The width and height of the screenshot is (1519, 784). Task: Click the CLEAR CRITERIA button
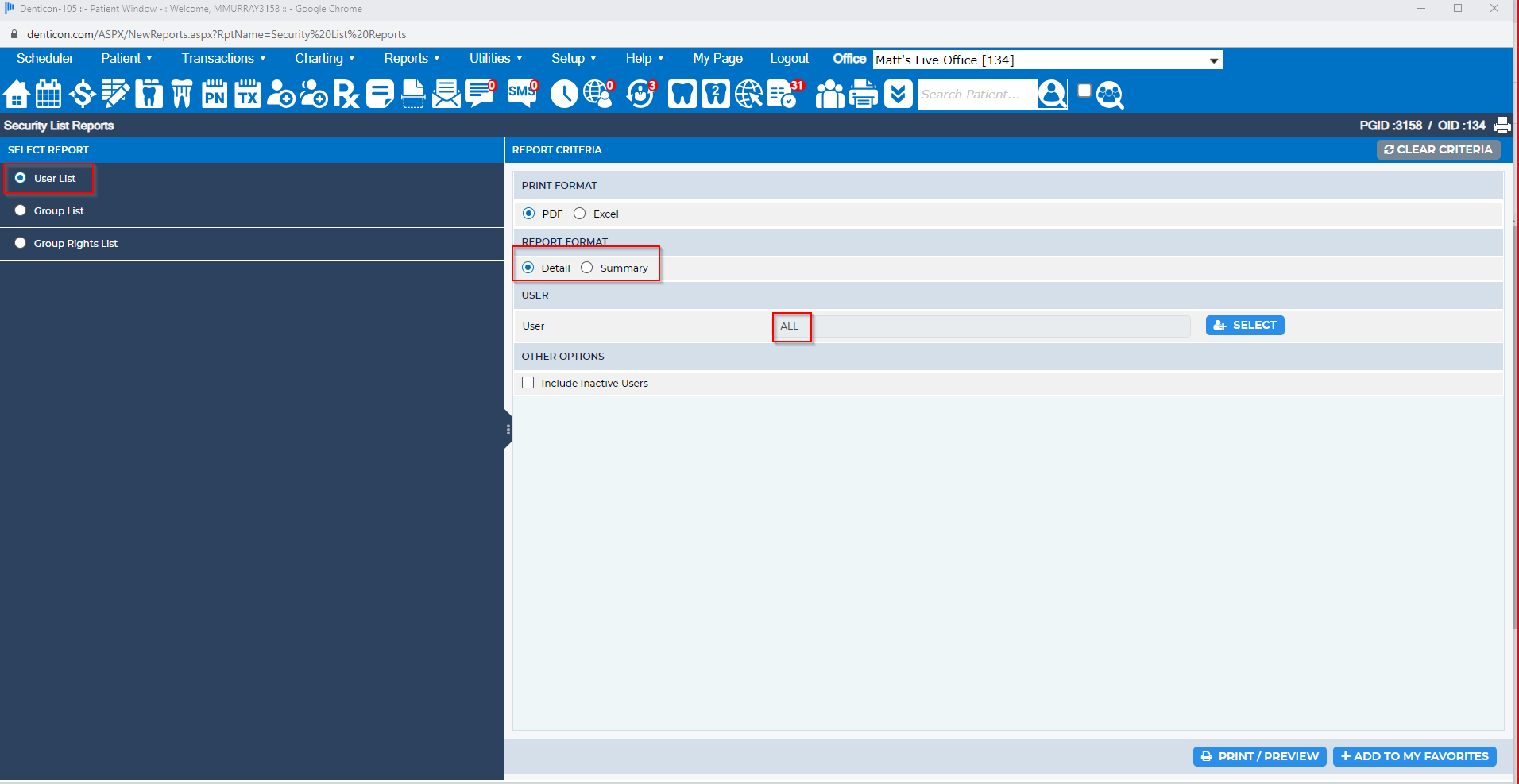point(1438,149)
